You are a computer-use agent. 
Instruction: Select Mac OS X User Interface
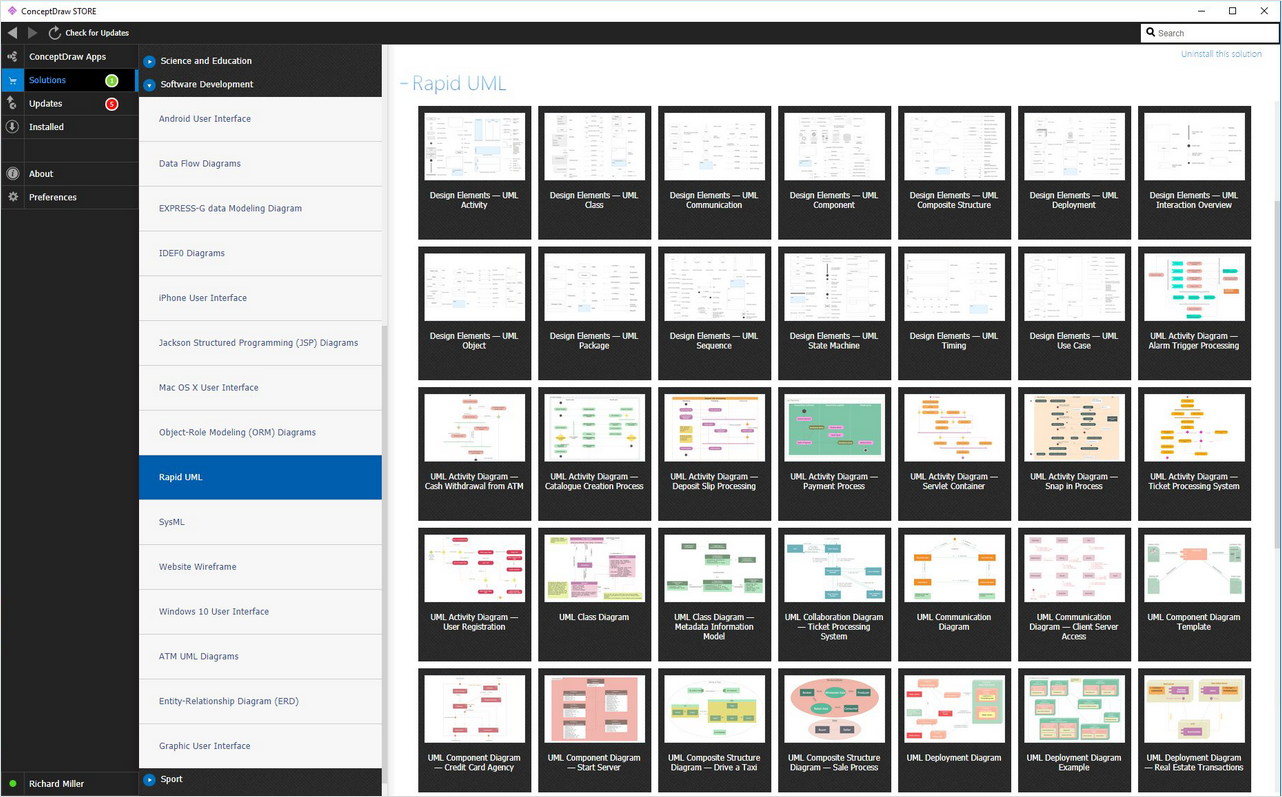(260, 388)
